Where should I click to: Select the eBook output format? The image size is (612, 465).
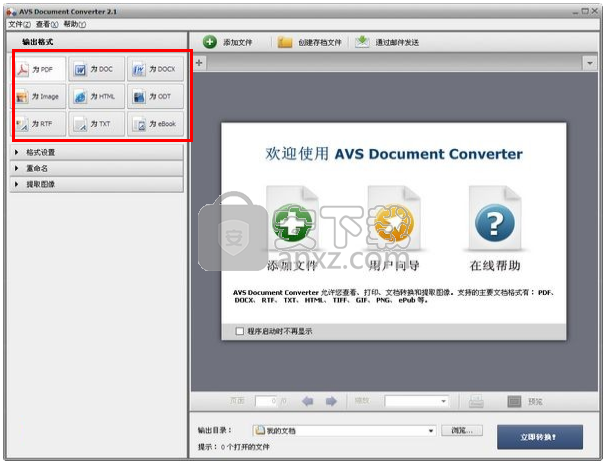[155, 124]
